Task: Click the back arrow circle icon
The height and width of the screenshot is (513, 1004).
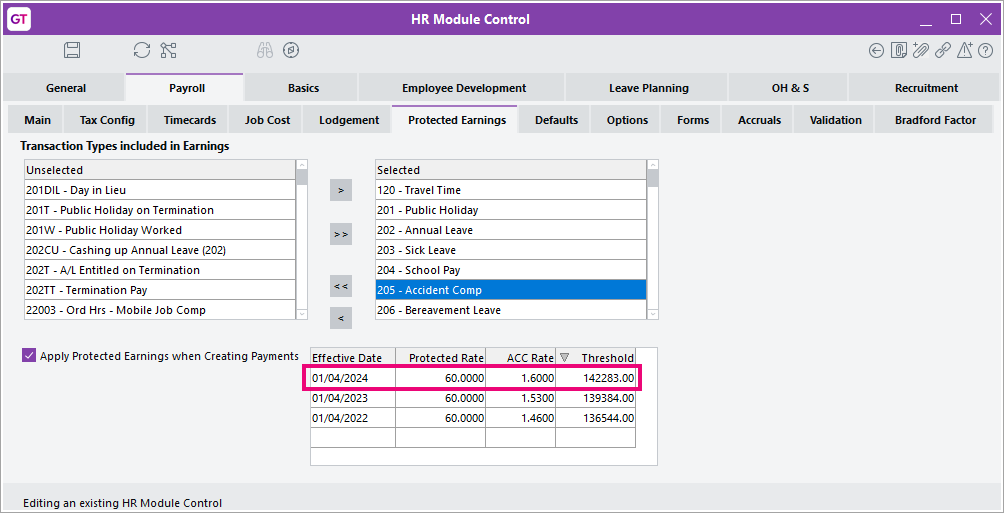Action: [x=877, y=50]
